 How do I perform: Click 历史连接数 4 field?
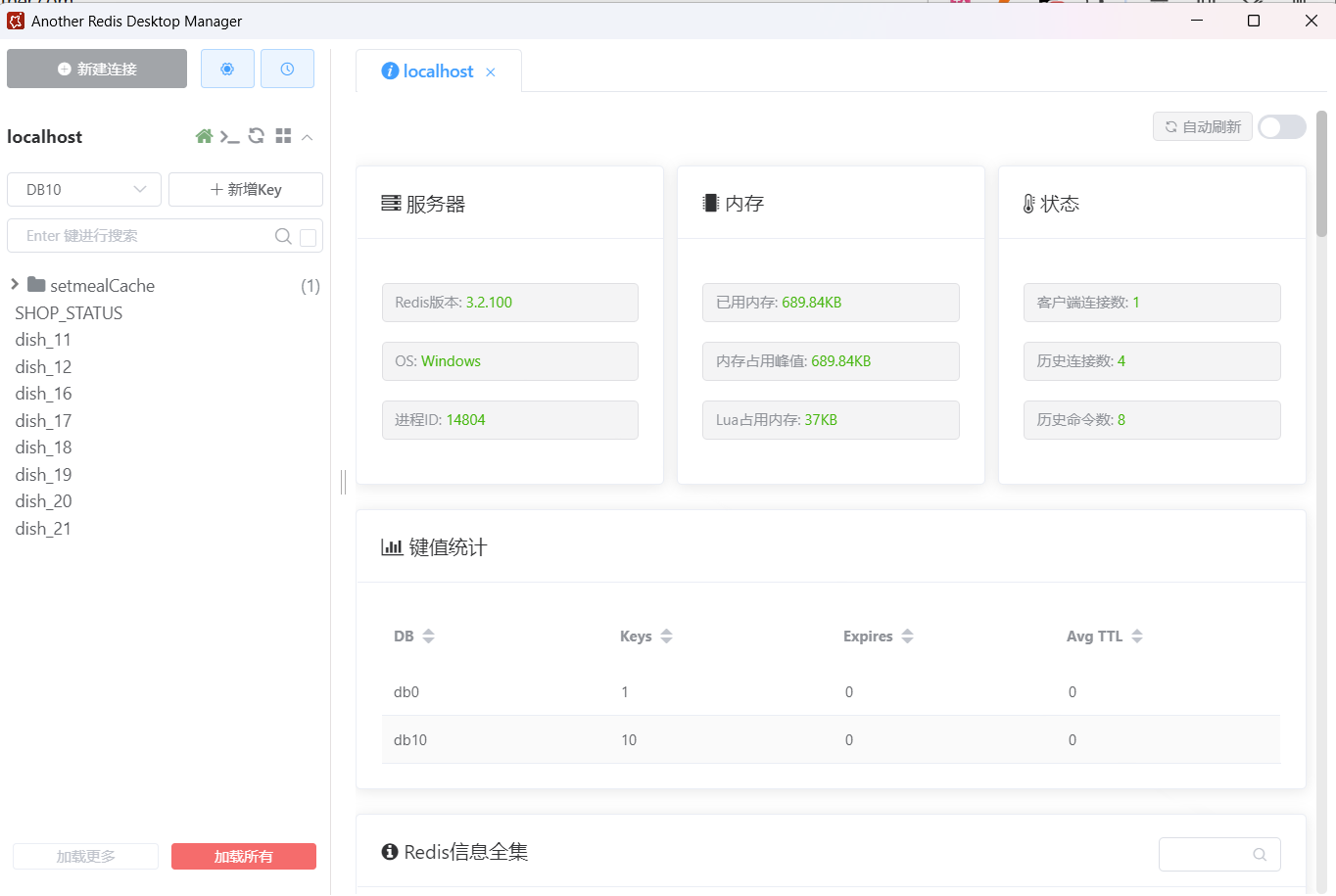pyautogui.click(x=1152, y=361)
